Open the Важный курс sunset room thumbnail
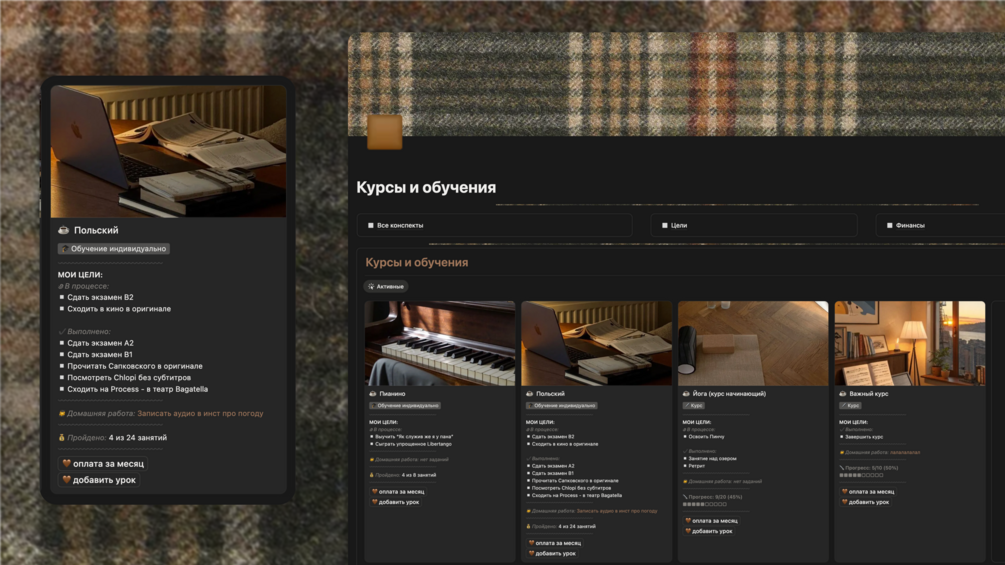Screen dimensions: 1005x565 [909, 343]
